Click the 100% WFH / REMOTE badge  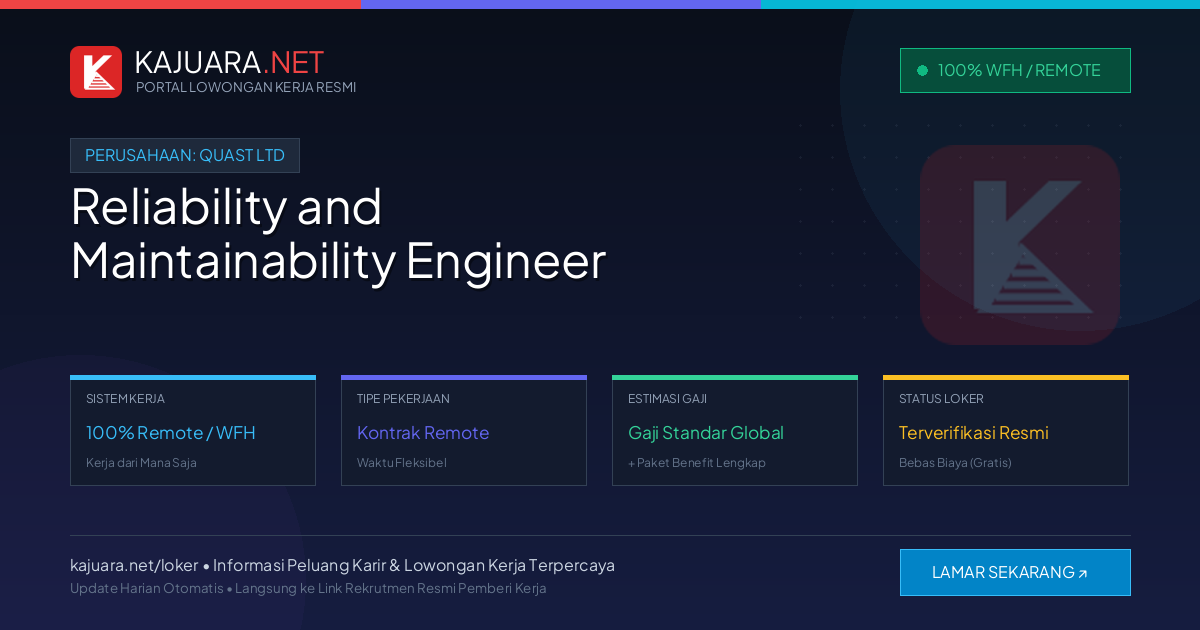(1015, 70)
